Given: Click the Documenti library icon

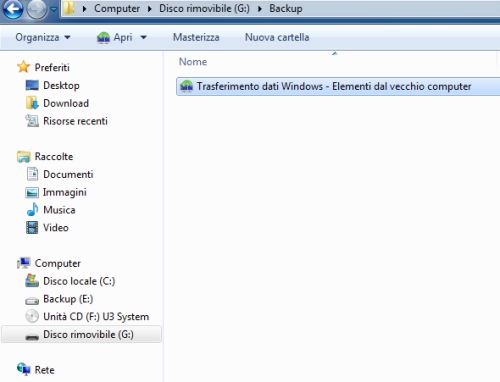Looking at the screenshot, I should (x=32, y=174).
